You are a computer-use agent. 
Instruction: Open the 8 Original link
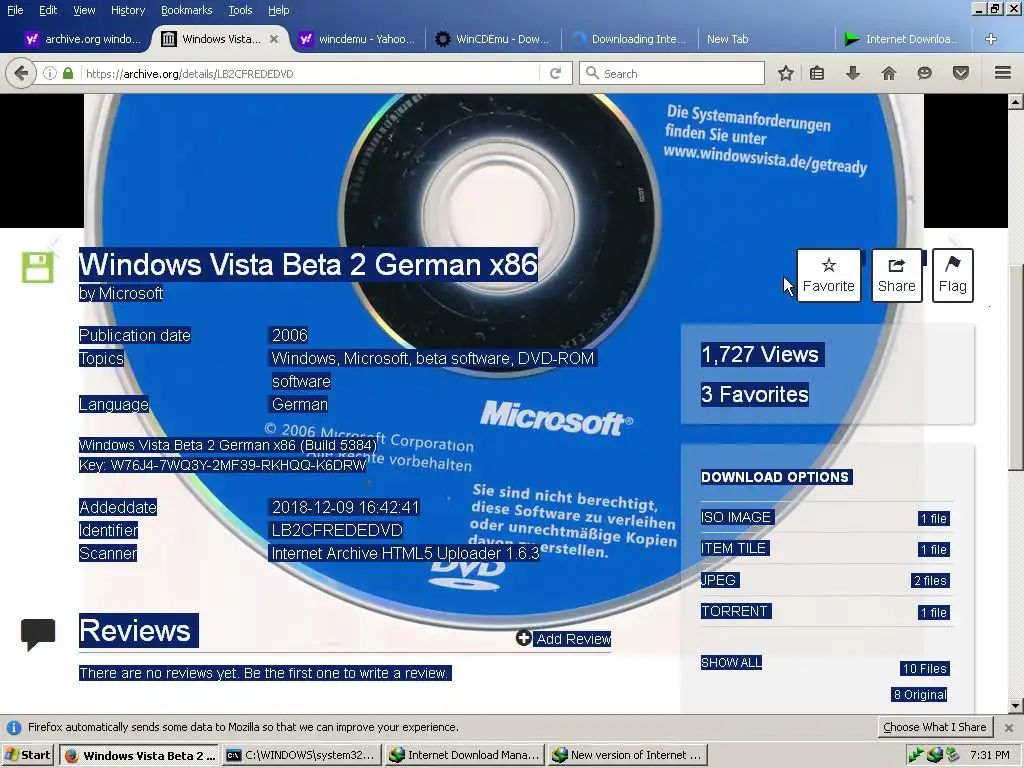pos(920,694)
